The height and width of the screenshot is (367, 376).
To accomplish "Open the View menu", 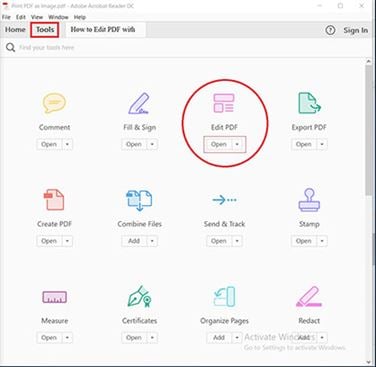I will 37,17.
